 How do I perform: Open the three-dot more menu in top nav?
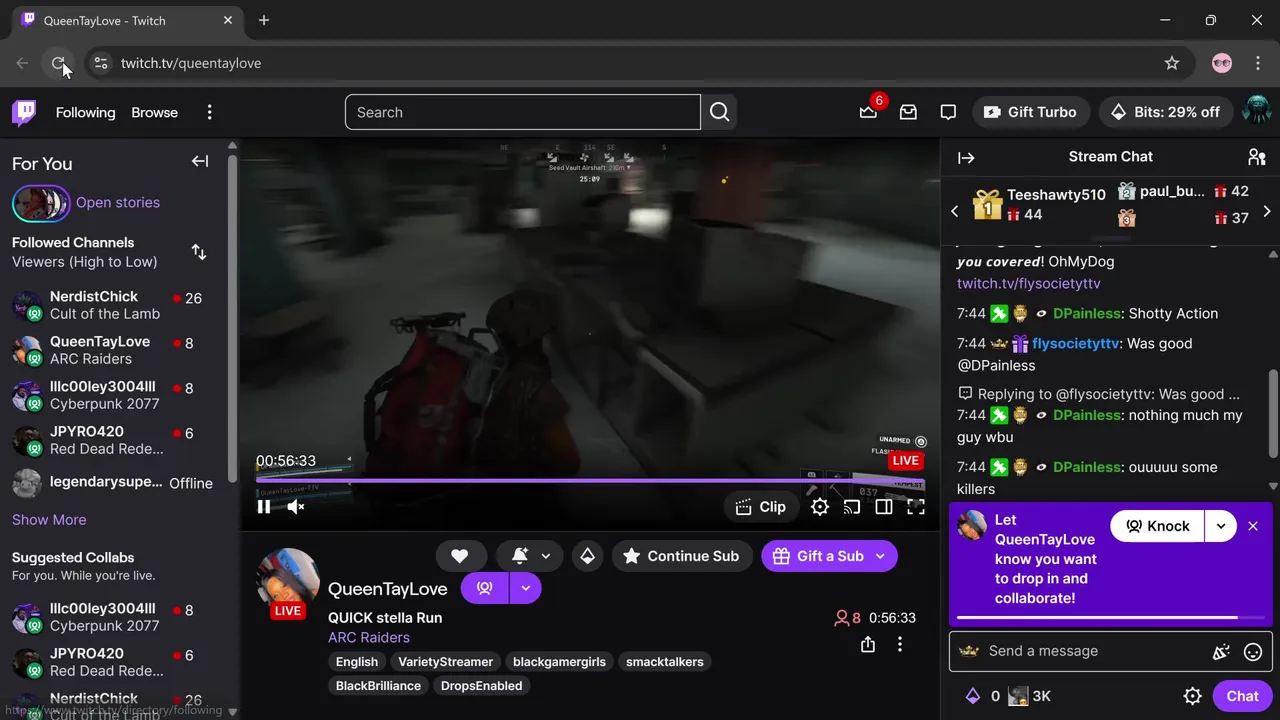tap(209, 112)
